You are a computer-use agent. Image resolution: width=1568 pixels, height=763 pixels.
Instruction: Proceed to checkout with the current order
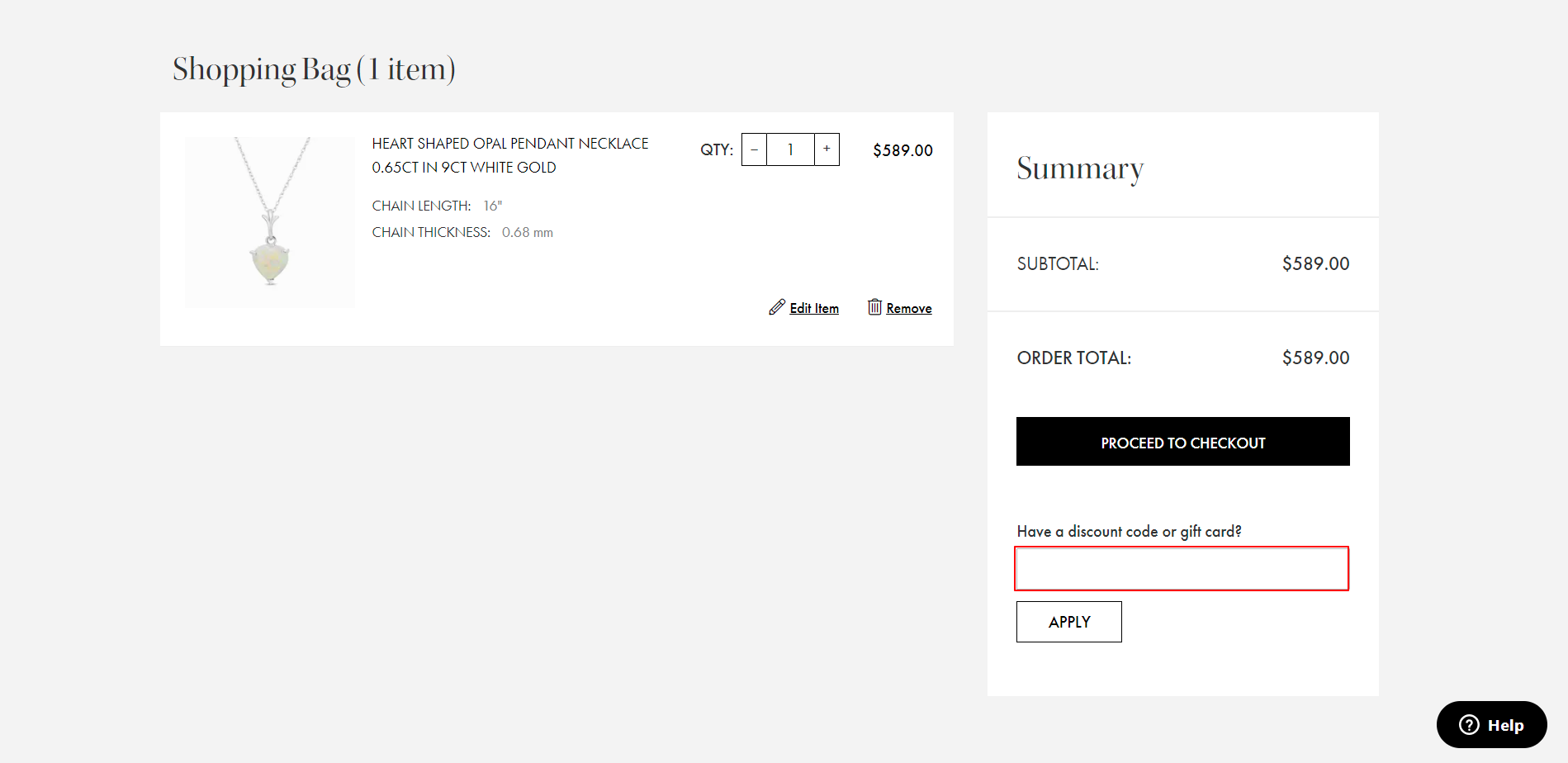point(1182,442)
